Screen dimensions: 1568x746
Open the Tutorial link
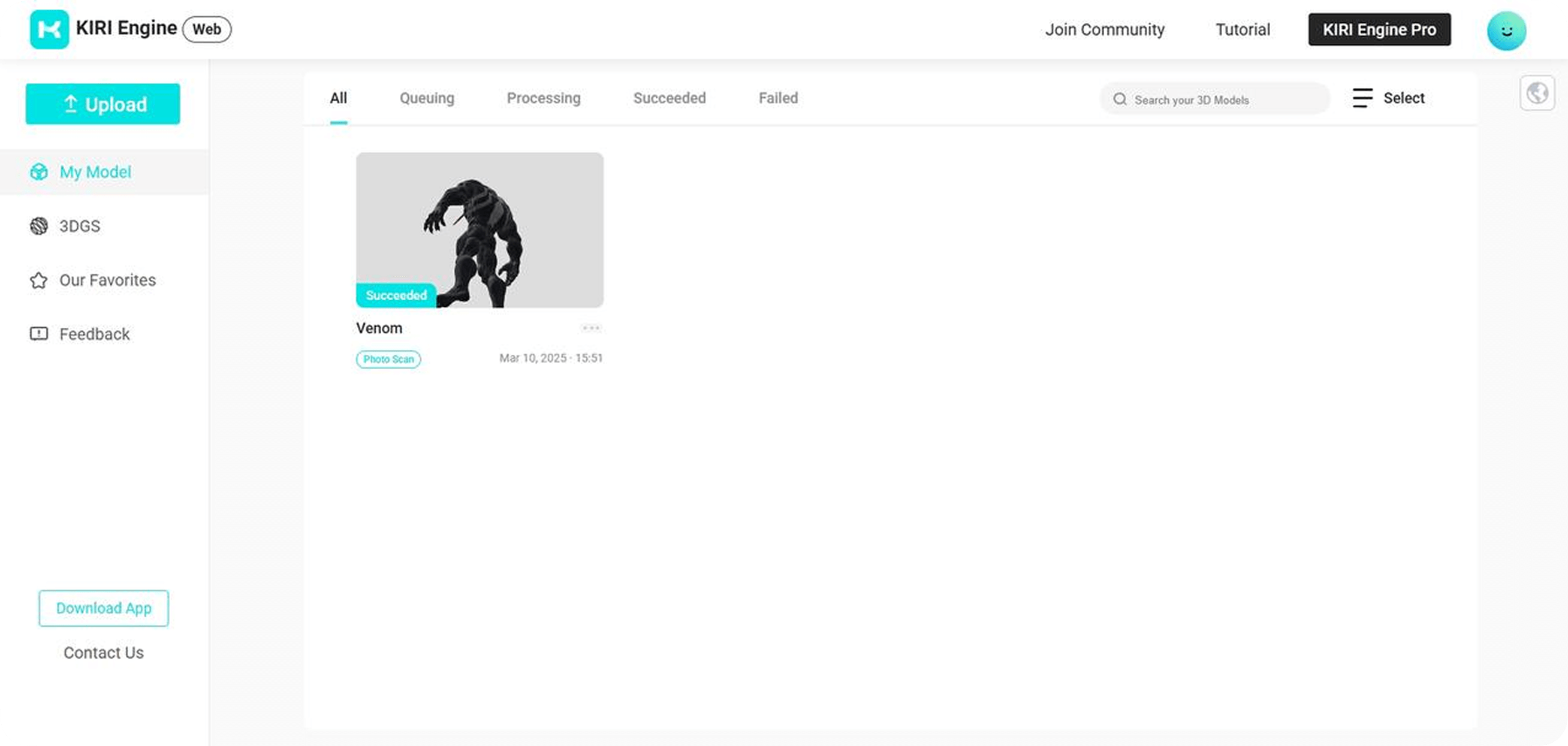click(1243, 30)
